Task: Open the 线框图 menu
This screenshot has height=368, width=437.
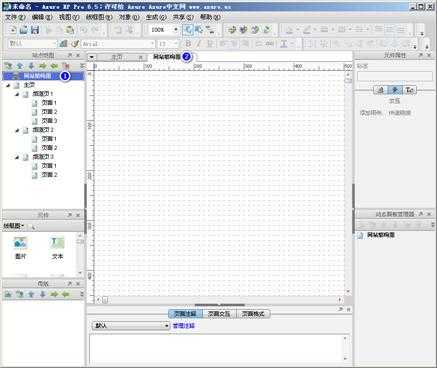Action: [99, 17]
